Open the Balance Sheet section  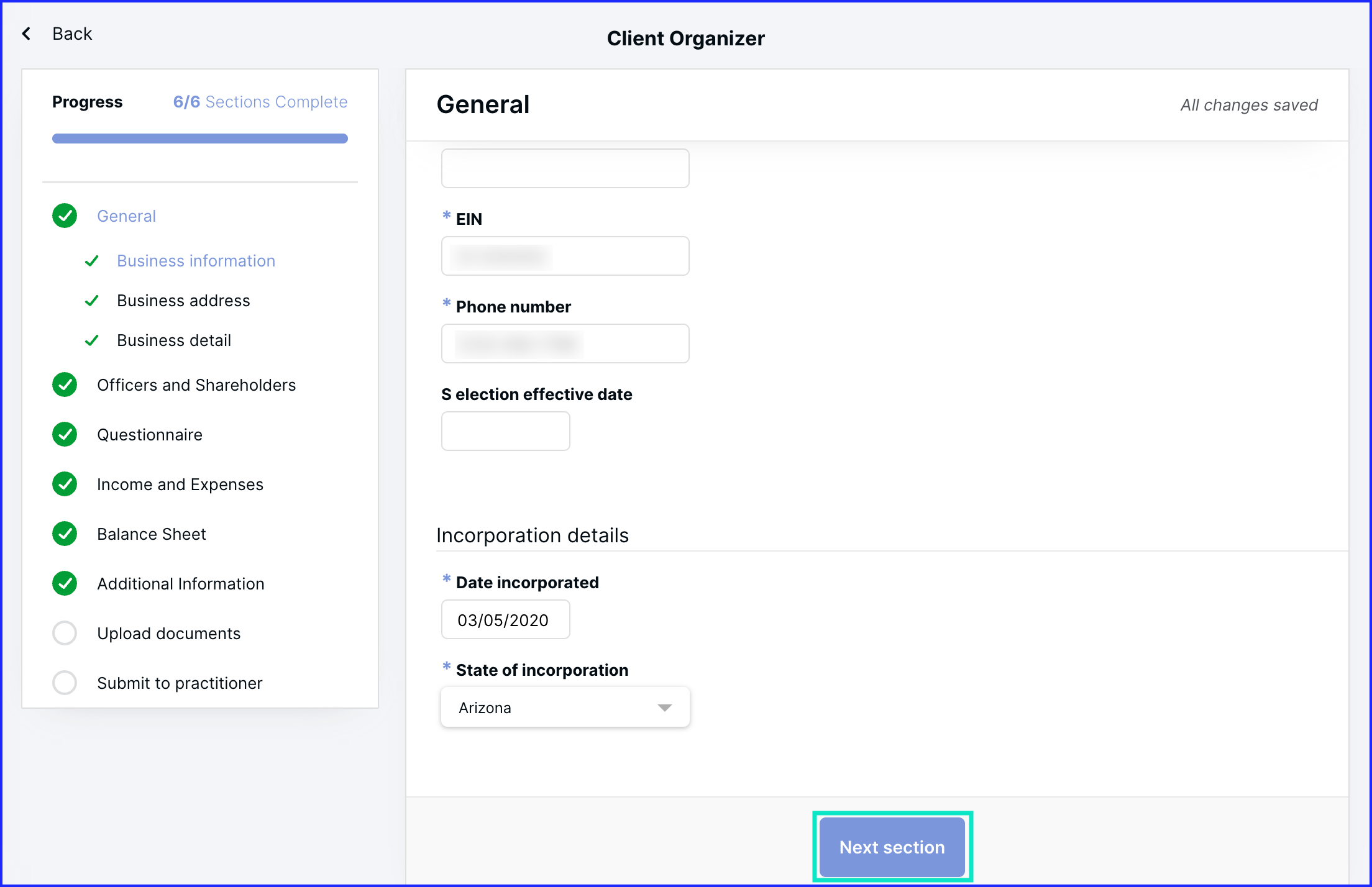click(x=152, y=534)
